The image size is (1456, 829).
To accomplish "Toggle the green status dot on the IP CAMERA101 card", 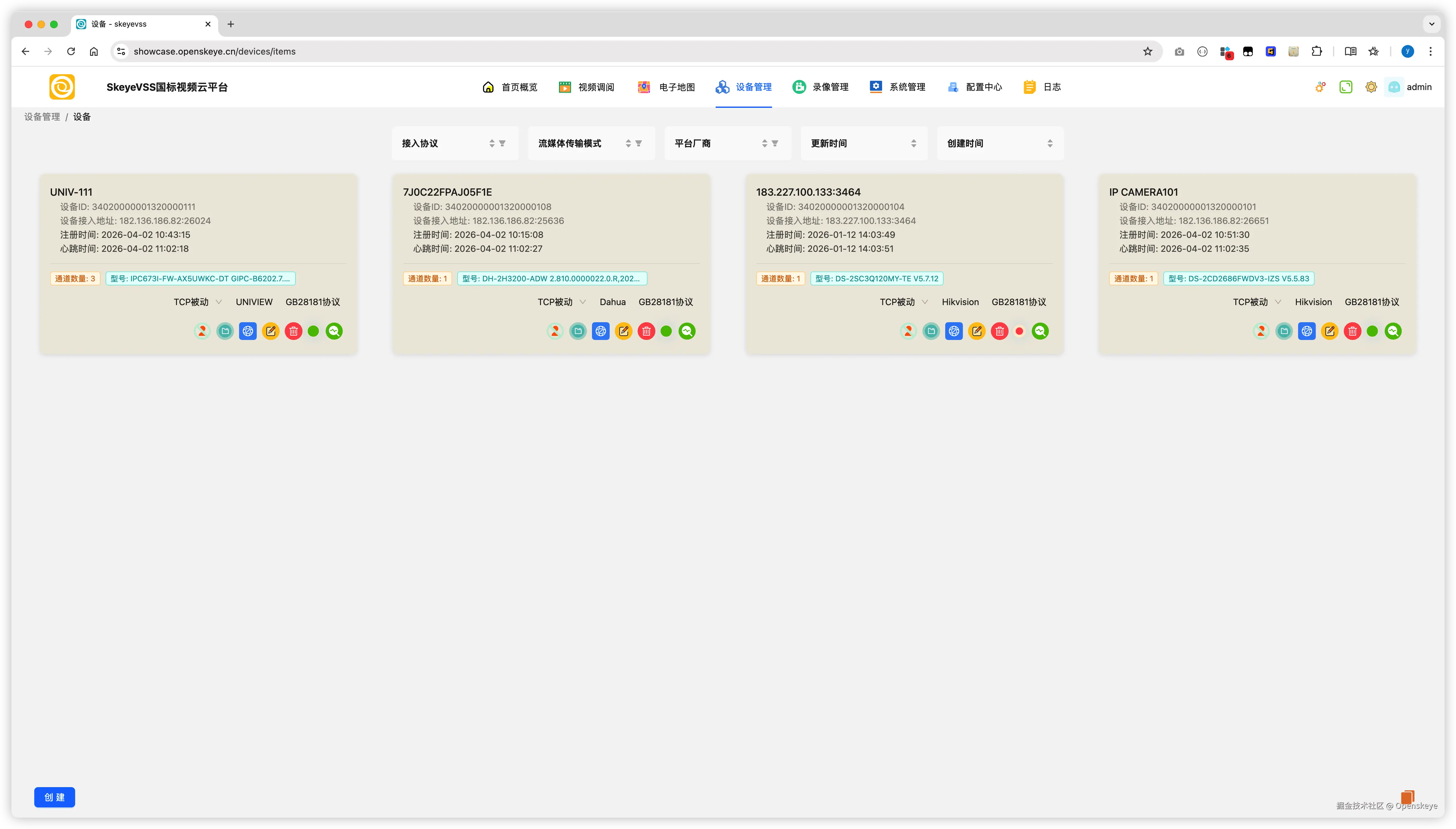I will coord(1372,331).
